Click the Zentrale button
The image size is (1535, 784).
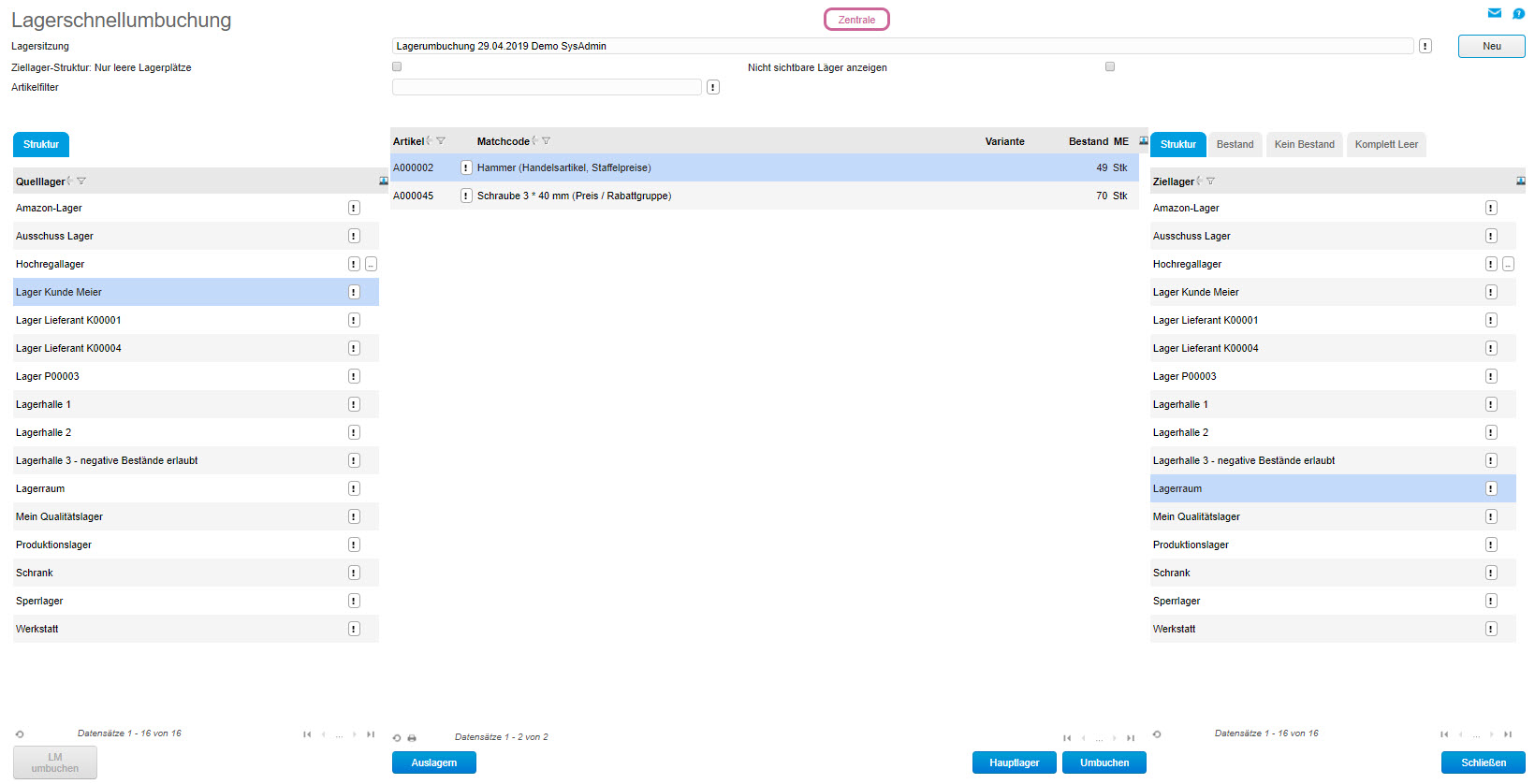[x=856, y=20]
